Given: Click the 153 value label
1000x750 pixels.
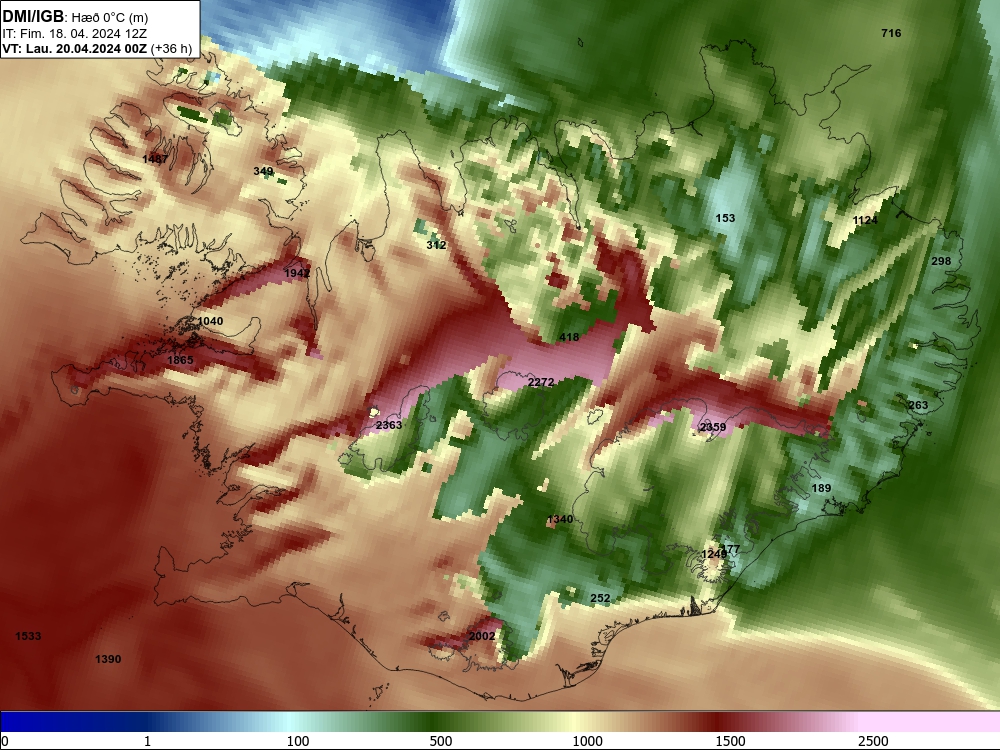Looking at the screenshot, I should point(725,218).
